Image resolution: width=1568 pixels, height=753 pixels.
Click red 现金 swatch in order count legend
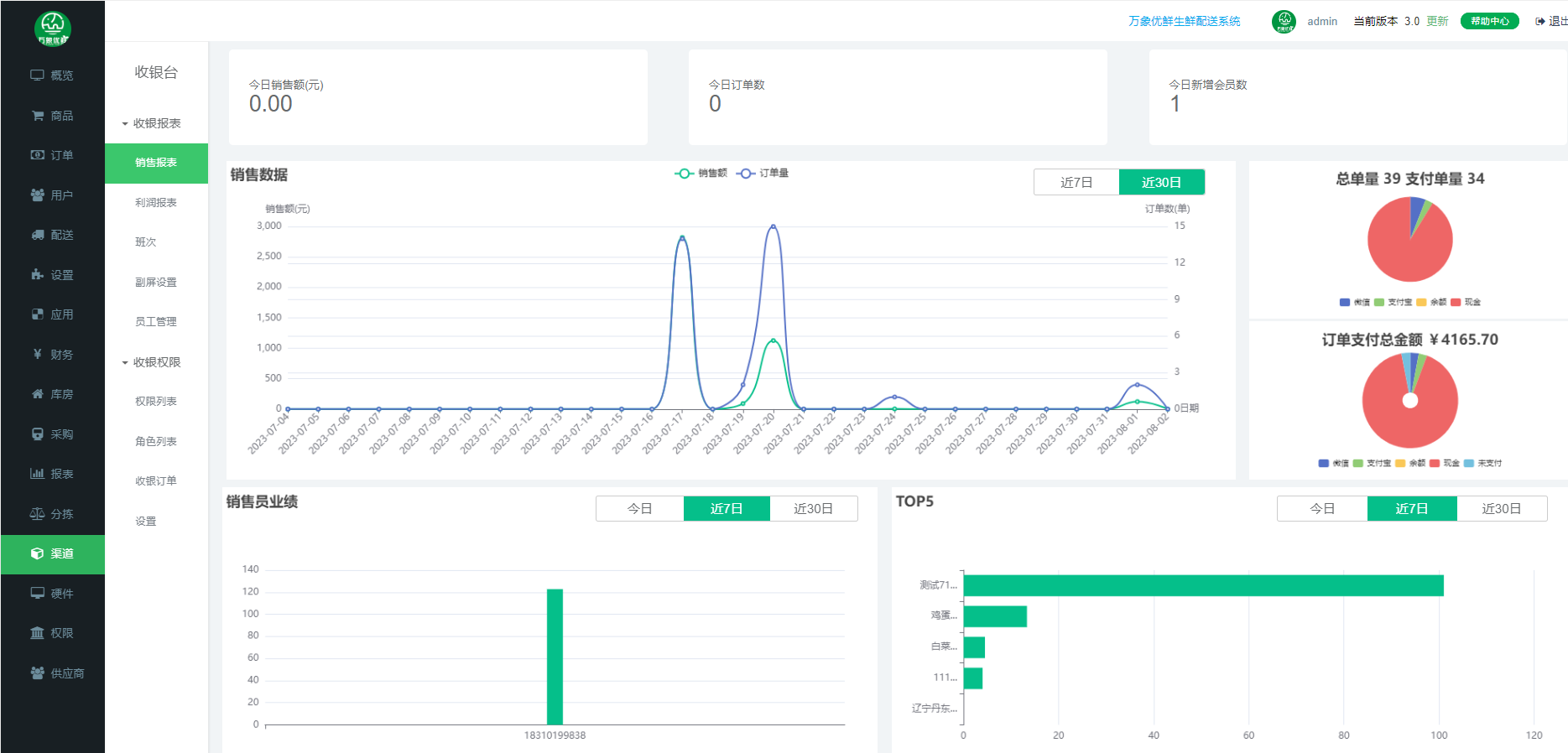[1456, 302]
